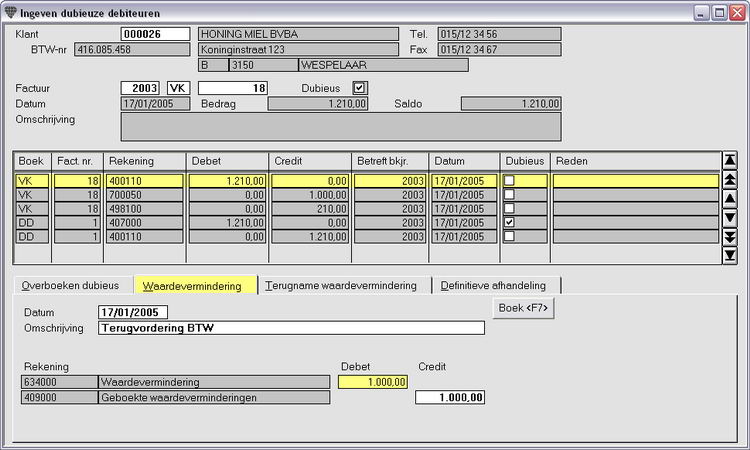Click the application icon in title bar
The image size is (750, 450).
[x=11, y=12]
